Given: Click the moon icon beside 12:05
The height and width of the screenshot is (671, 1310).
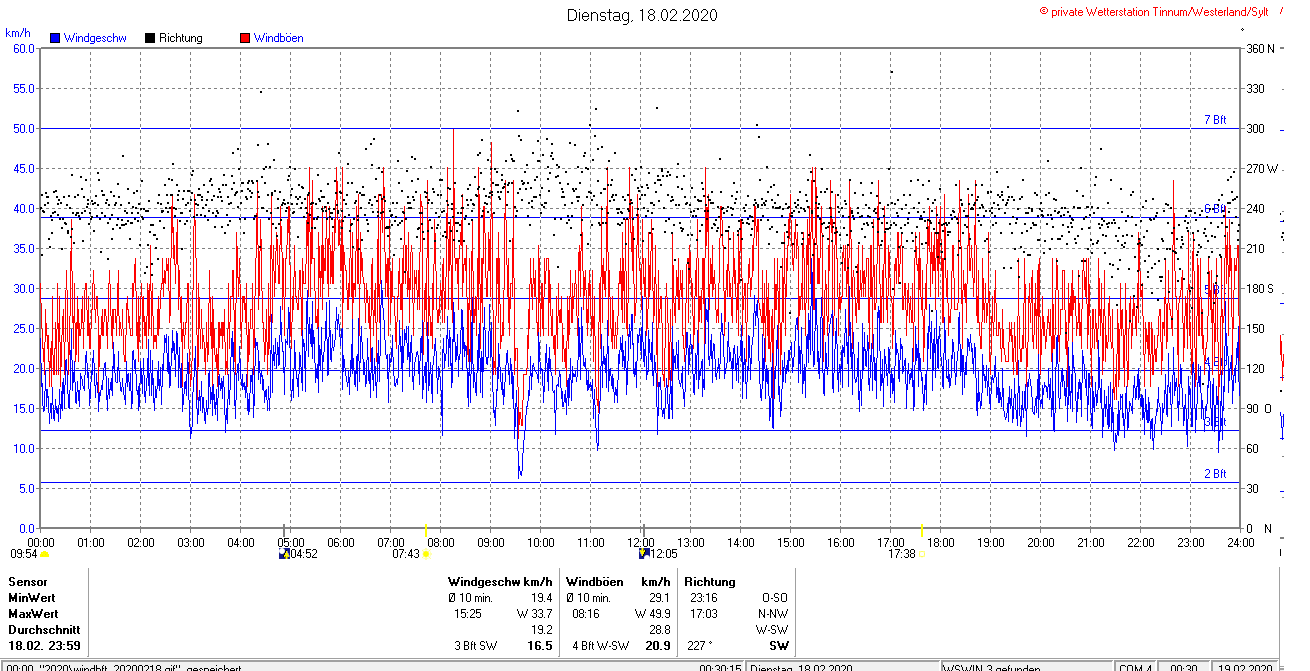Looking at the screenshot, I should coord(644,553).
